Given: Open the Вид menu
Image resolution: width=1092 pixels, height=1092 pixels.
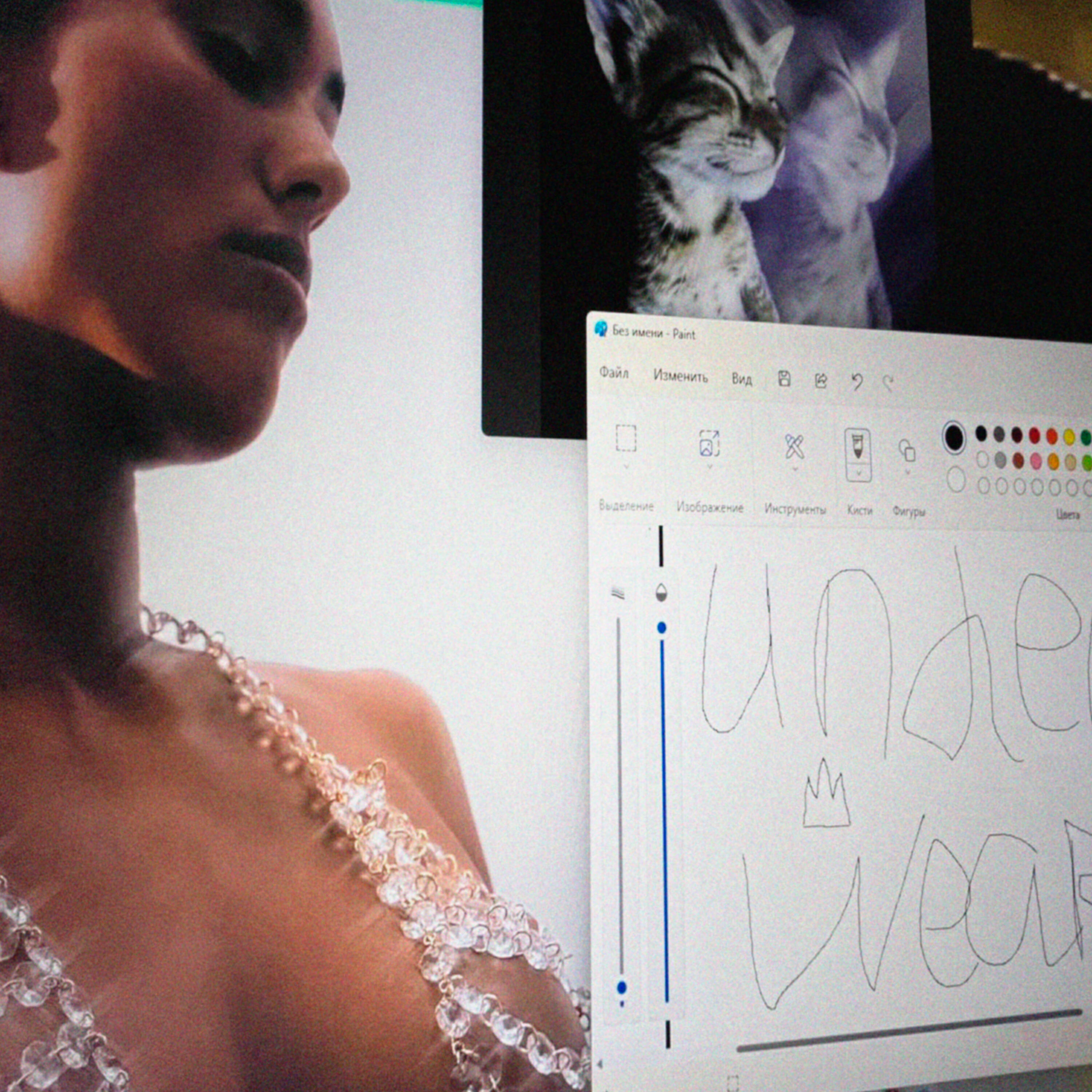Looking at the screenshot, I should (741, 379).
